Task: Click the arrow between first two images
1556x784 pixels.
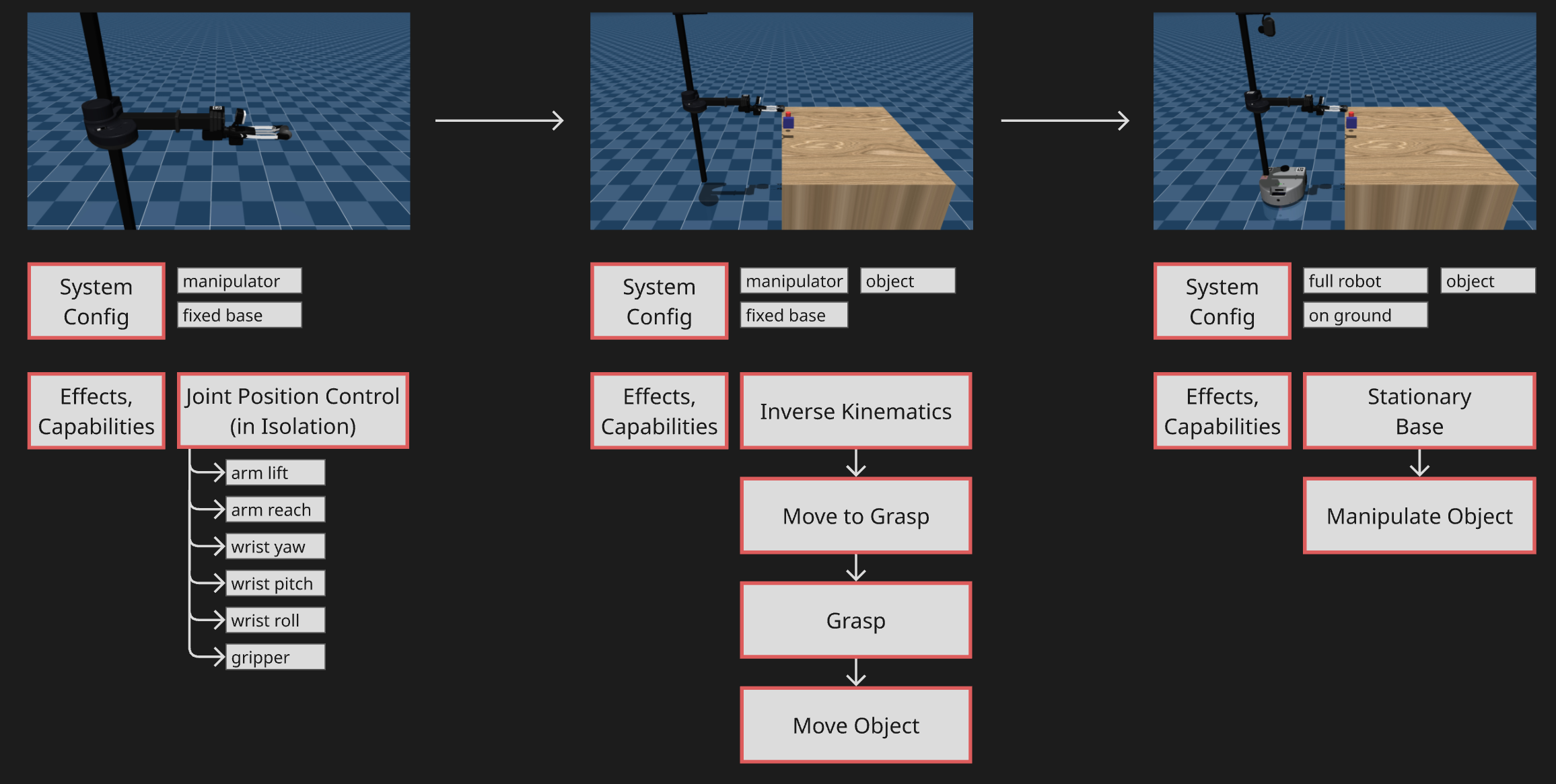Action: tap(499, 120)
